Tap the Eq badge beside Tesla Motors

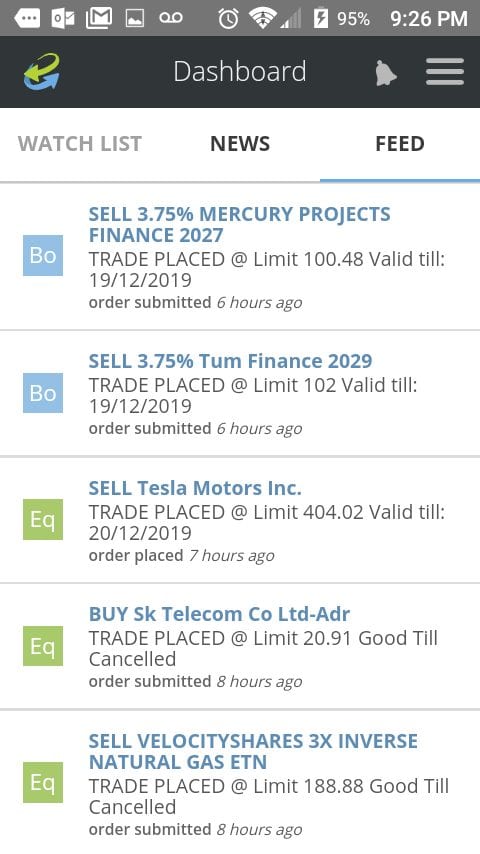43,520
